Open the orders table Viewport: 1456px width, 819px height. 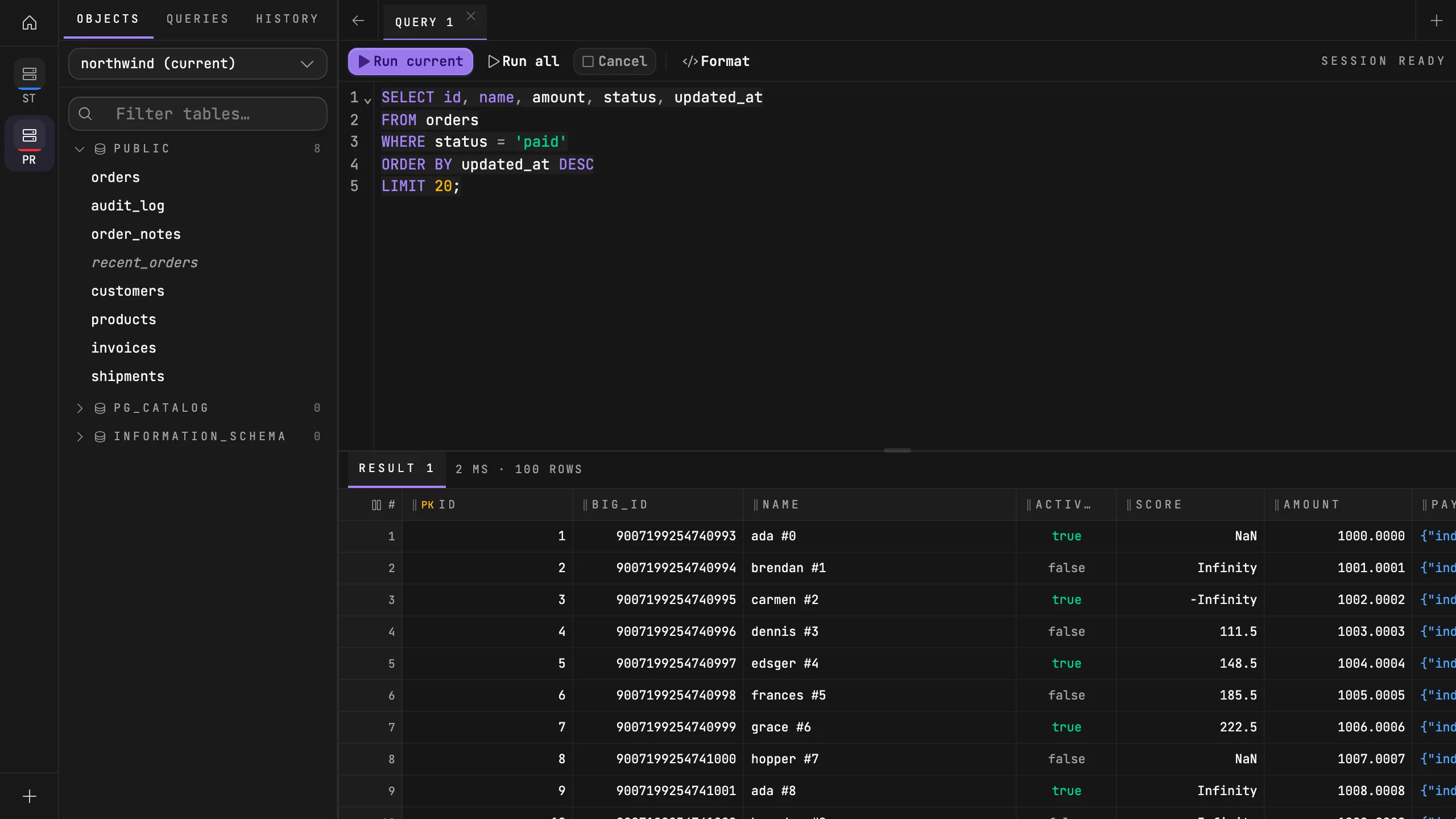115,177
